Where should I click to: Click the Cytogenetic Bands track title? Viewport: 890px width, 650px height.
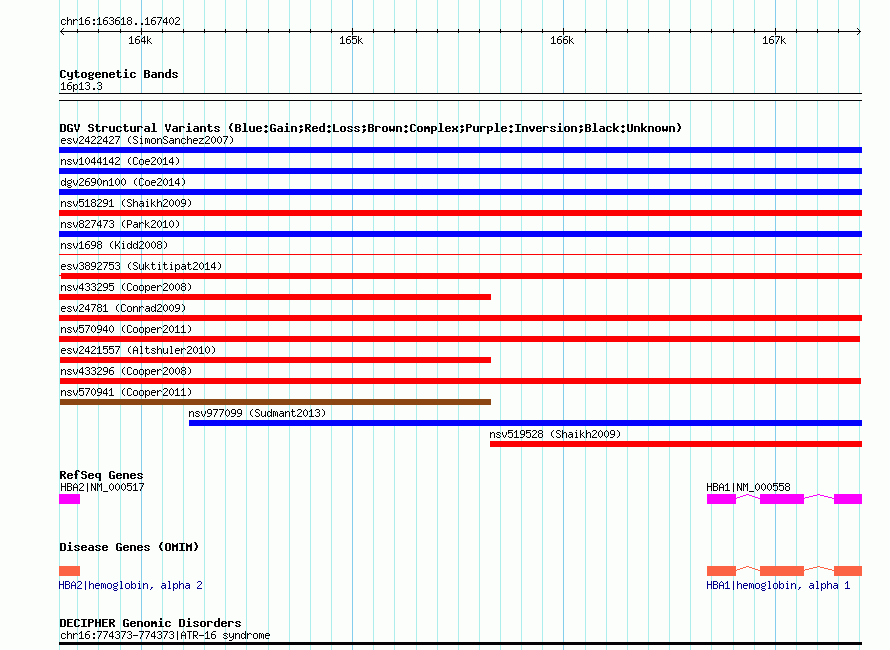coord(119,74)
